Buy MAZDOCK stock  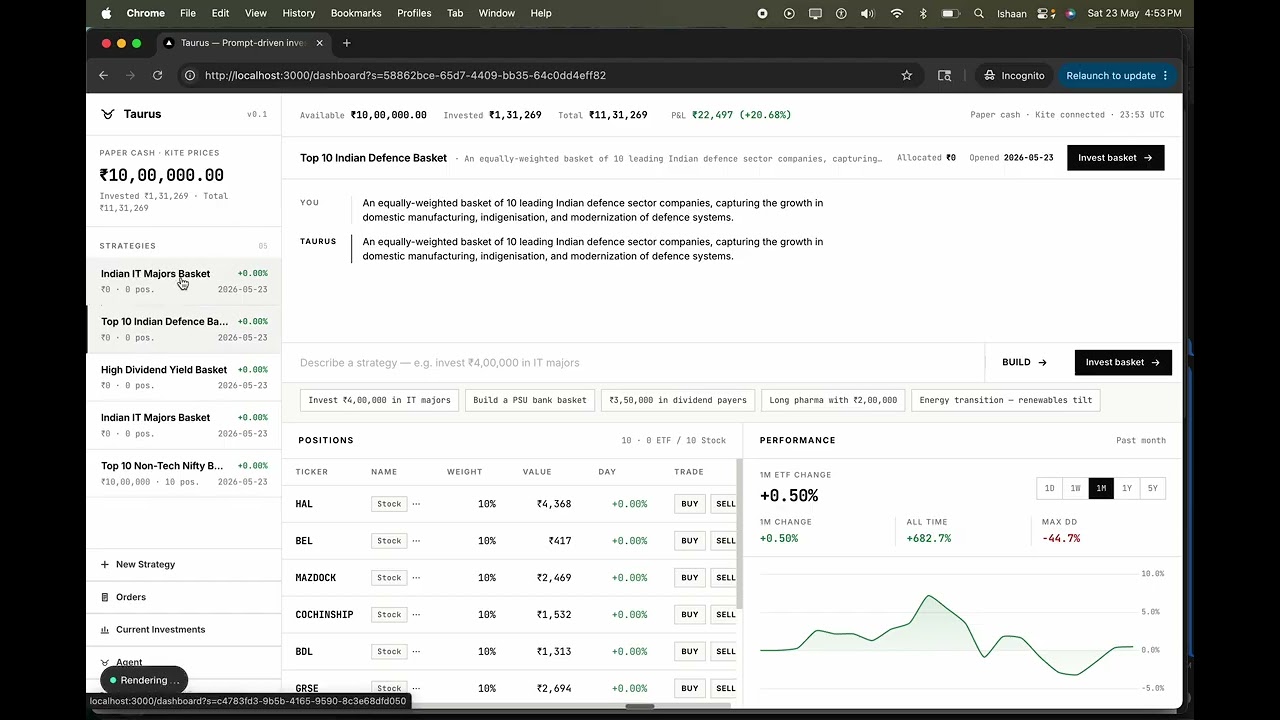coord(690,578)
